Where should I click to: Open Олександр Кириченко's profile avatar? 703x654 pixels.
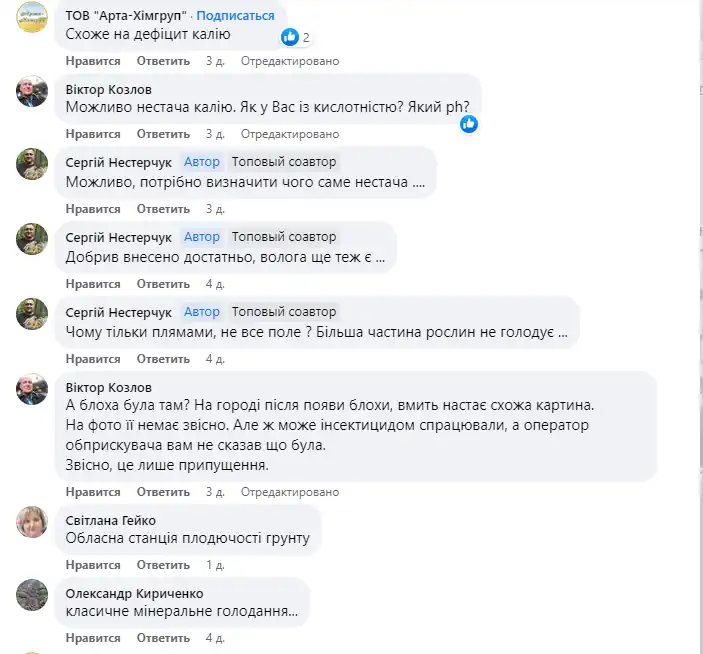(x=32, y=595)
